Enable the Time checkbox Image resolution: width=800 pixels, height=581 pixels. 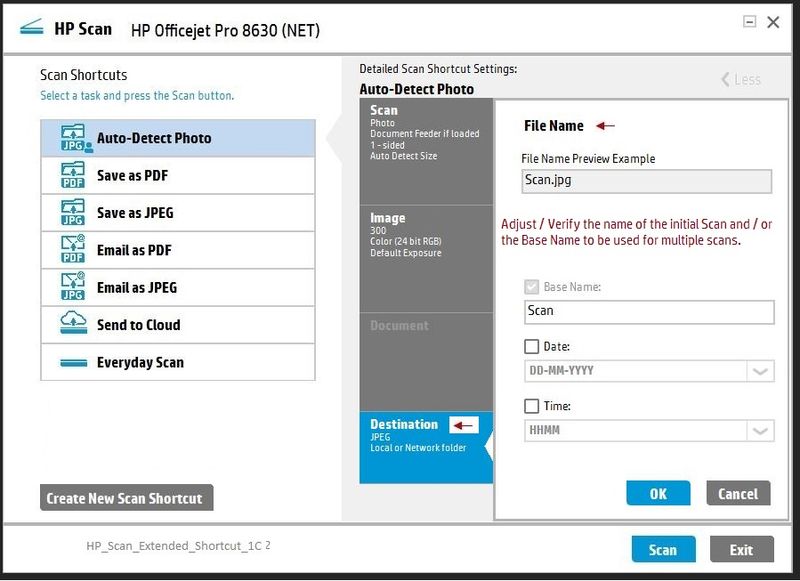click(532, 406)
